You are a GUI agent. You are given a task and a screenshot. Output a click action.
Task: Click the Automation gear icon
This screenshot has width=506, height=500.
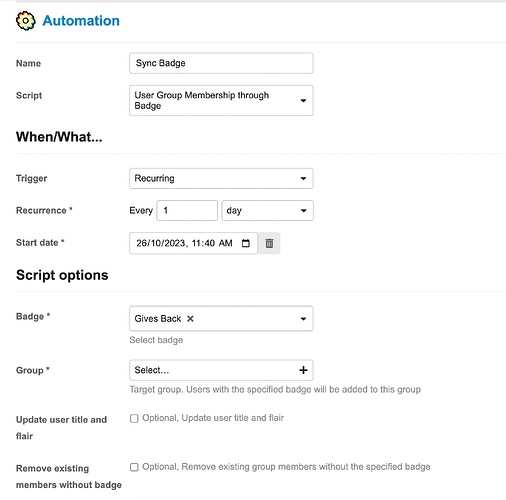[25, 21]
